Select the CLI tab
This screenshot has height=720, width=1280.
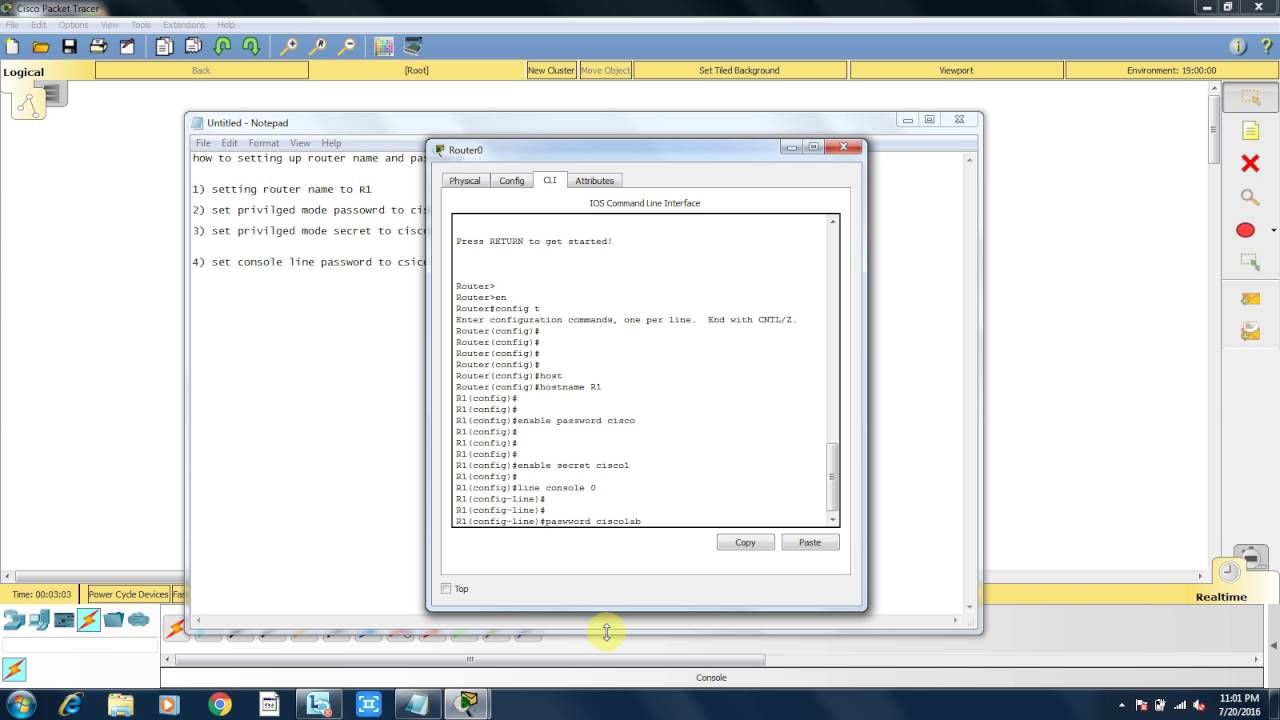click(x=550, y=180)
